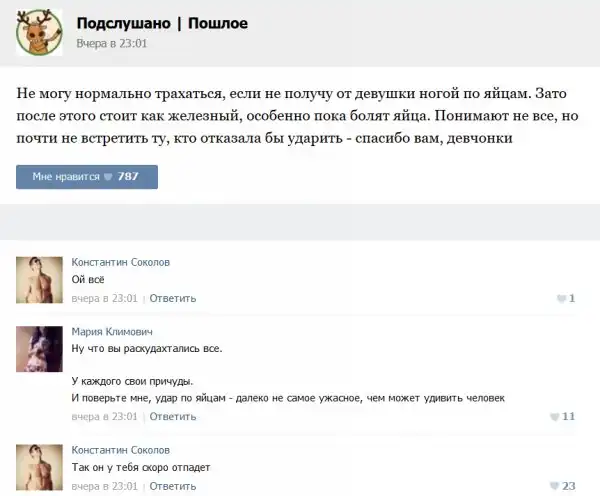Like the «Ой всё» comment with heart icon
Screen dimensions: 600x496
coord(561,298)
